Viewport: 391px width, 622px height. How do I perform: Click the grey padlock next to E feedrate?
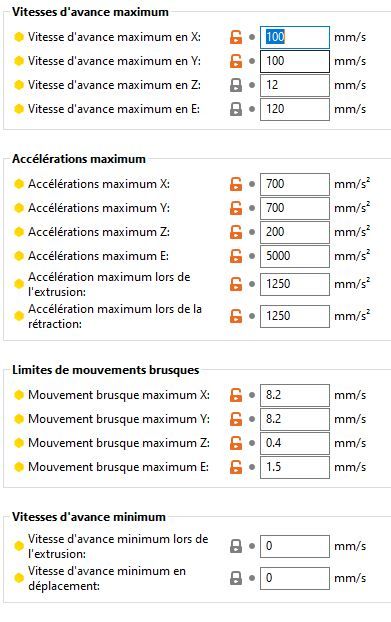tap(236, 109)
